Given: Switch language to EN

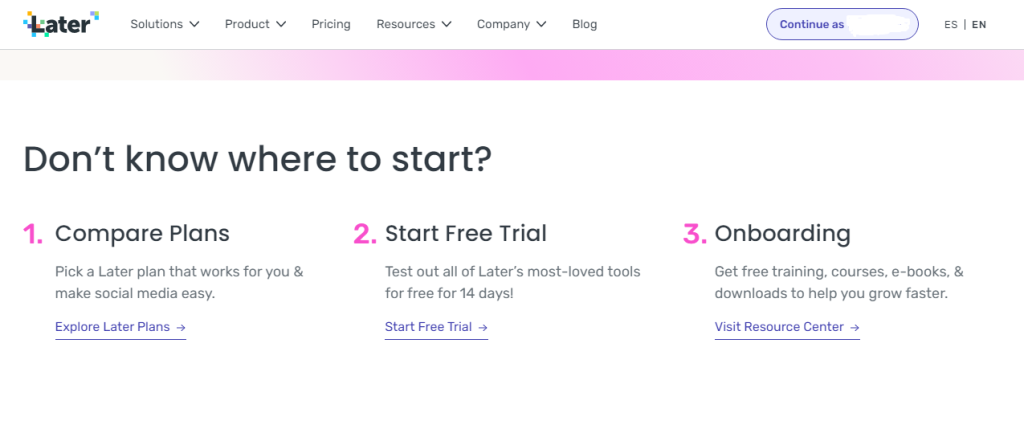Looking at the screenshot, I should point(979,25).
